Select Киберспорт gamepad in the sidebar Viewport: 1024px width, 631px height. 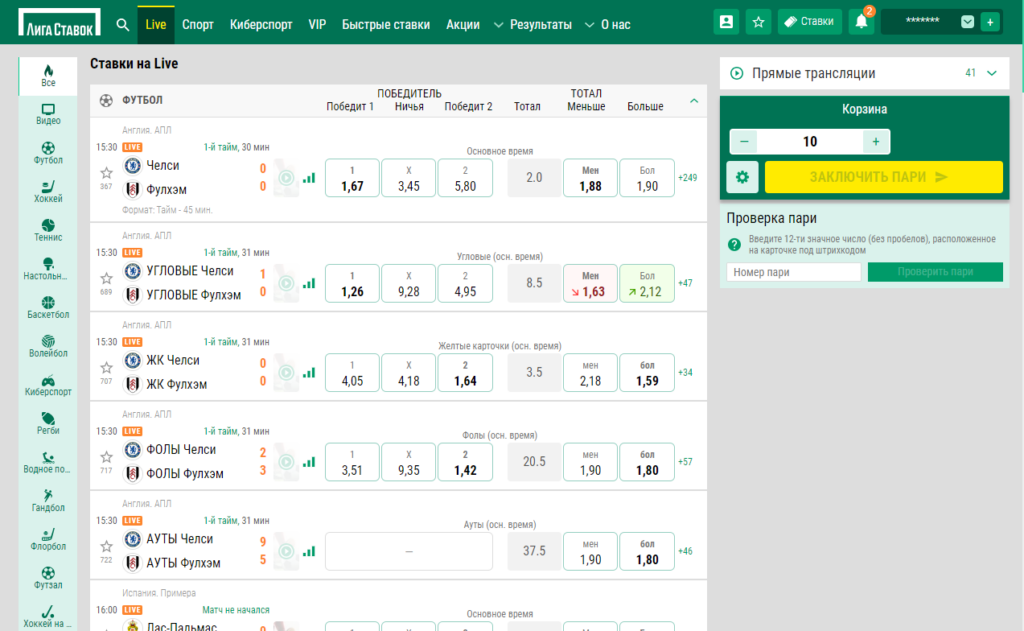pos(48,385)
